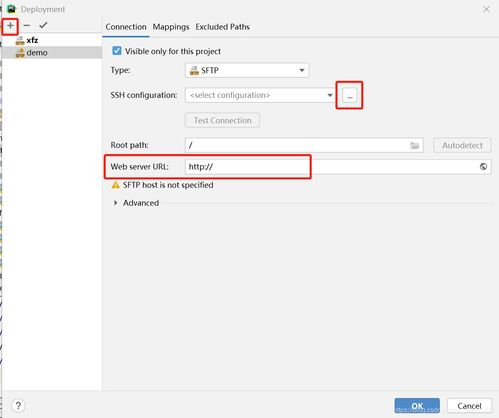Open the SSH configuration dropdown
Image resolution: width=499 pixels, height=418 pixels.
pyautogui.click(x=260, y=95)
